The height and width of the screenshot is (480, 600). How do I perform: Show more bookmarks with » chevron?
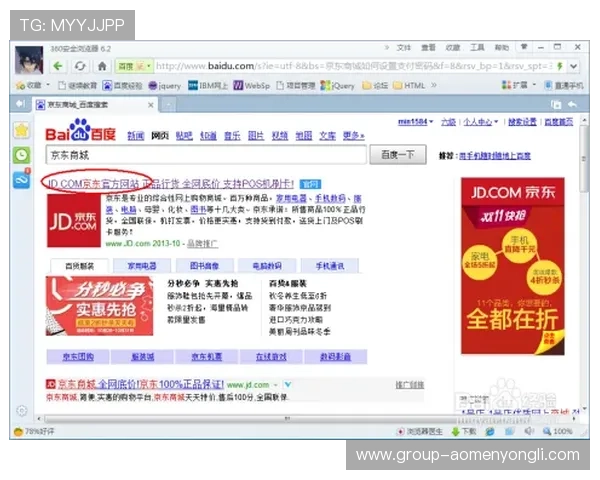[x=434, y=85]
